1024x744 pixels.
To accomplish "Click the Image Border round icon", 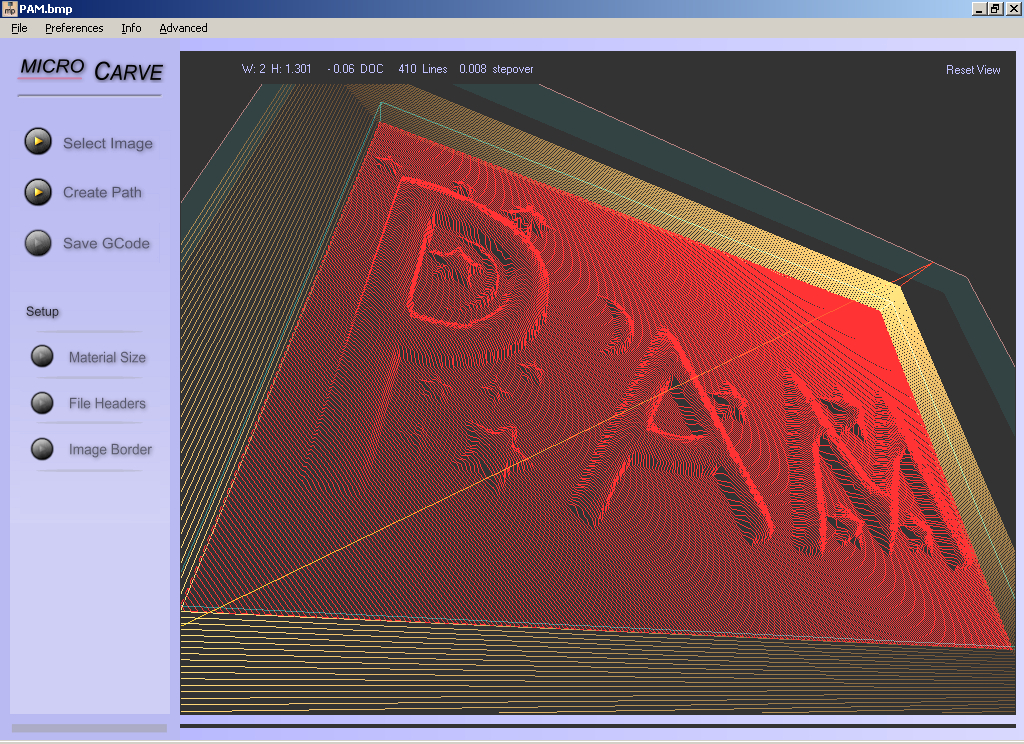I will point(42,449).
